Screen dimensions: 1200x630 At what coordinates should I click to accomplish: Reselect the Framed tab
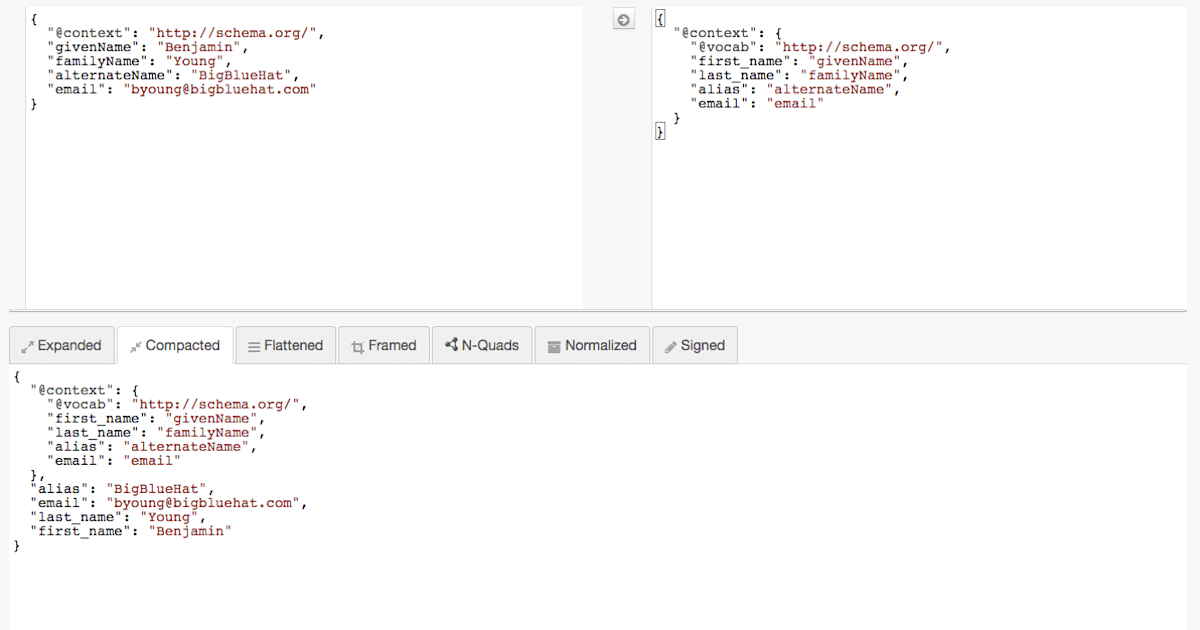click(384, 345)
